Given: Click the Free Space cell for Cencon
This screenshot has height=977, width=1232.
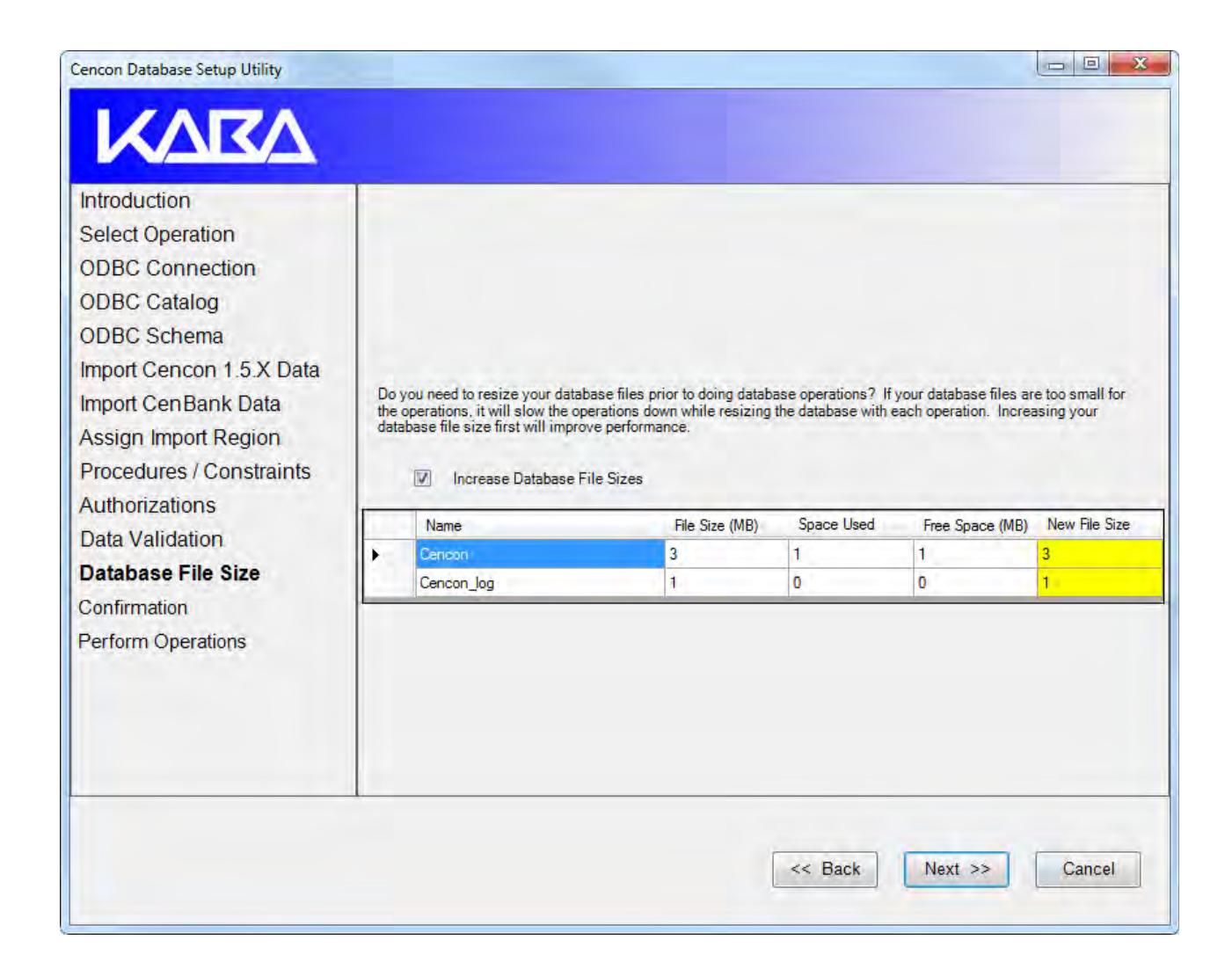Looking at the screenshot, I should coord(975,555).
